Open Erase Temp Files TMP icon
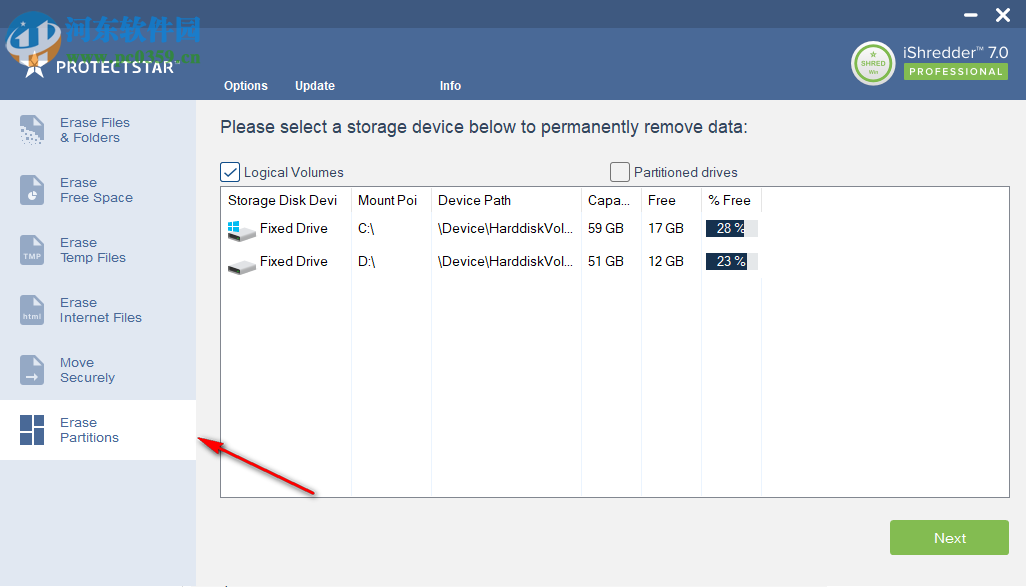Image resolution: width=1027 pixels, height=587 pixels. point(32,250)
